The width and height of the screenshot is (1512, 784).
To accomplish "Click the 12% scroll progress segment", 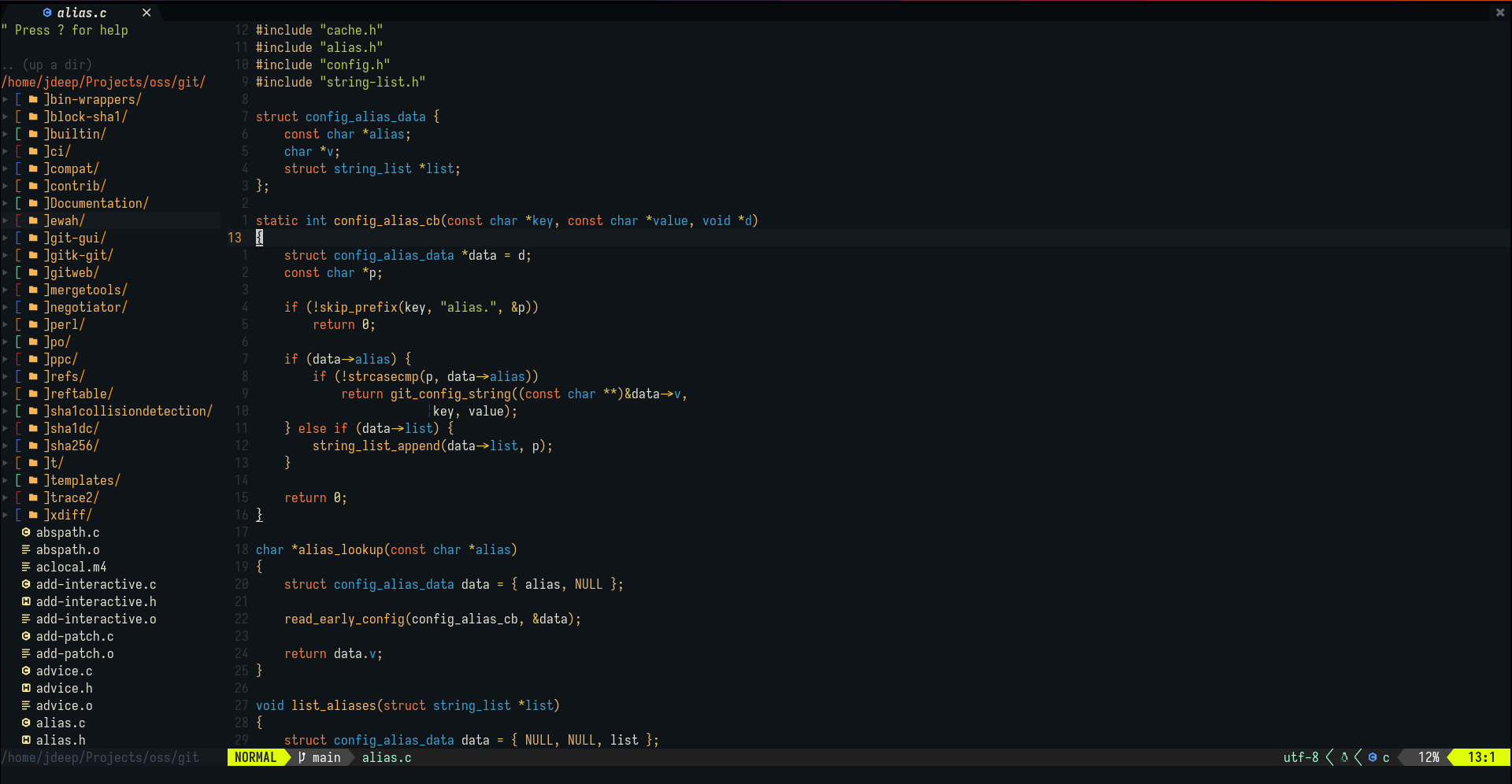I will pyautogui.click(x=1427, y=757).
